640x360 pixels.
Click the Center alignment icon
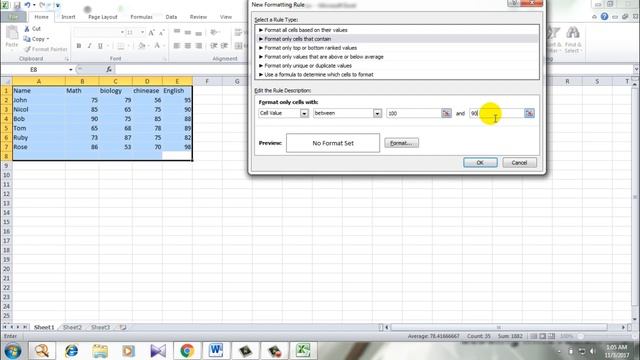188,46
